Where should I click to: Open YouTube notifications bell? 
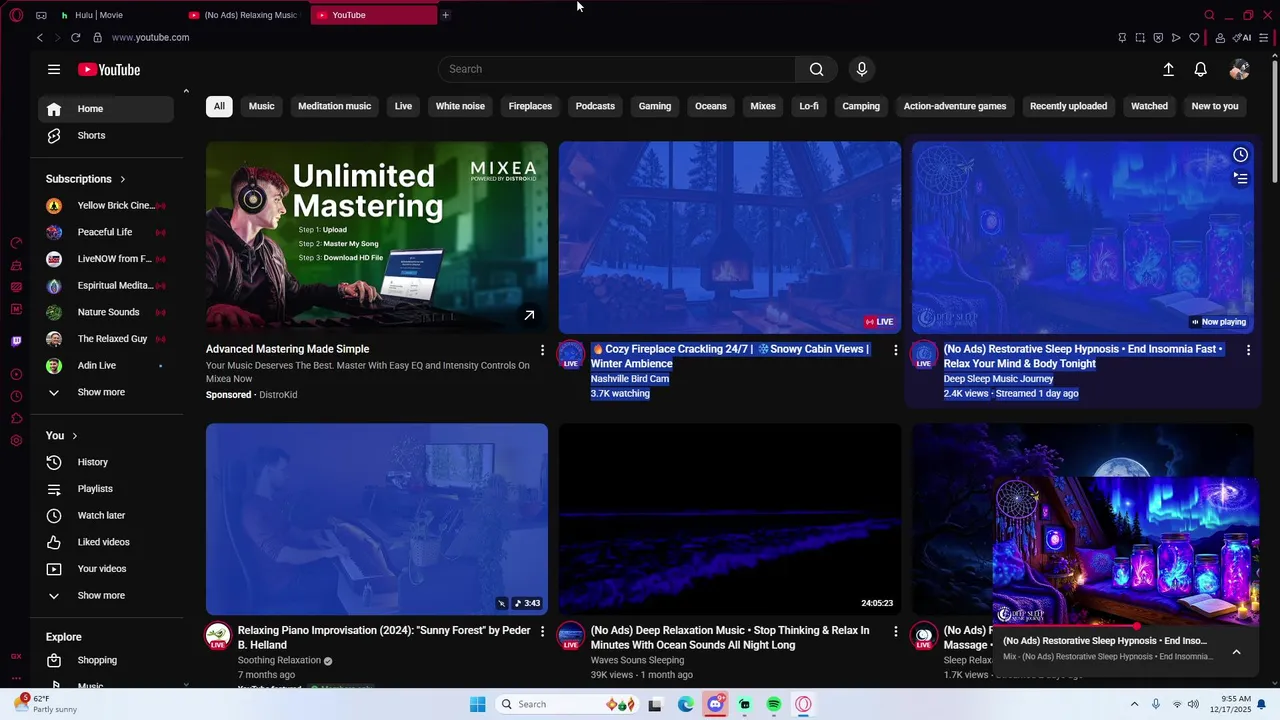[x=1201, y=69]
